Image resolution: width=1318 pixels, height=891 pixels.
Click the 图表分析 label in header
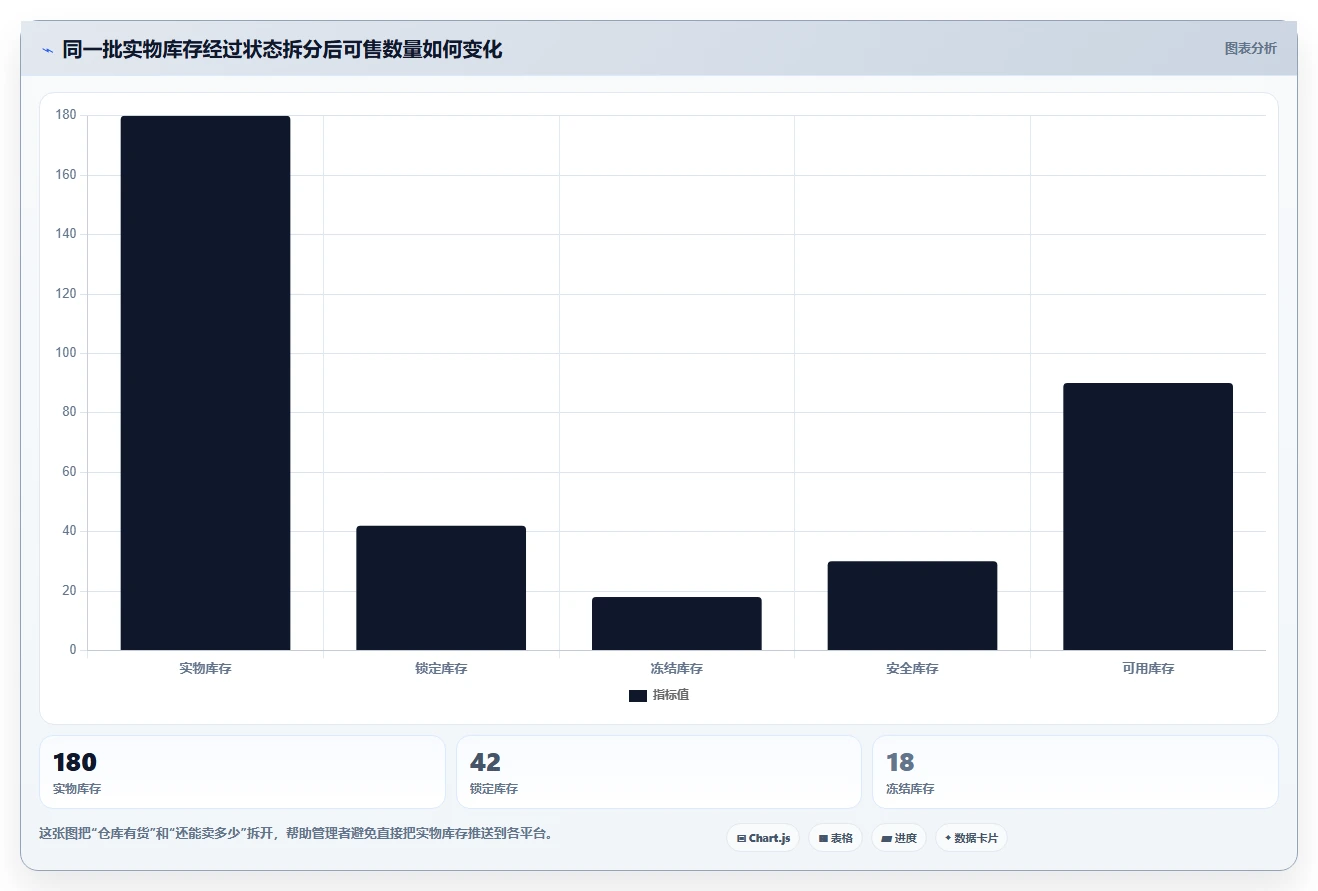coord(1250,48)
